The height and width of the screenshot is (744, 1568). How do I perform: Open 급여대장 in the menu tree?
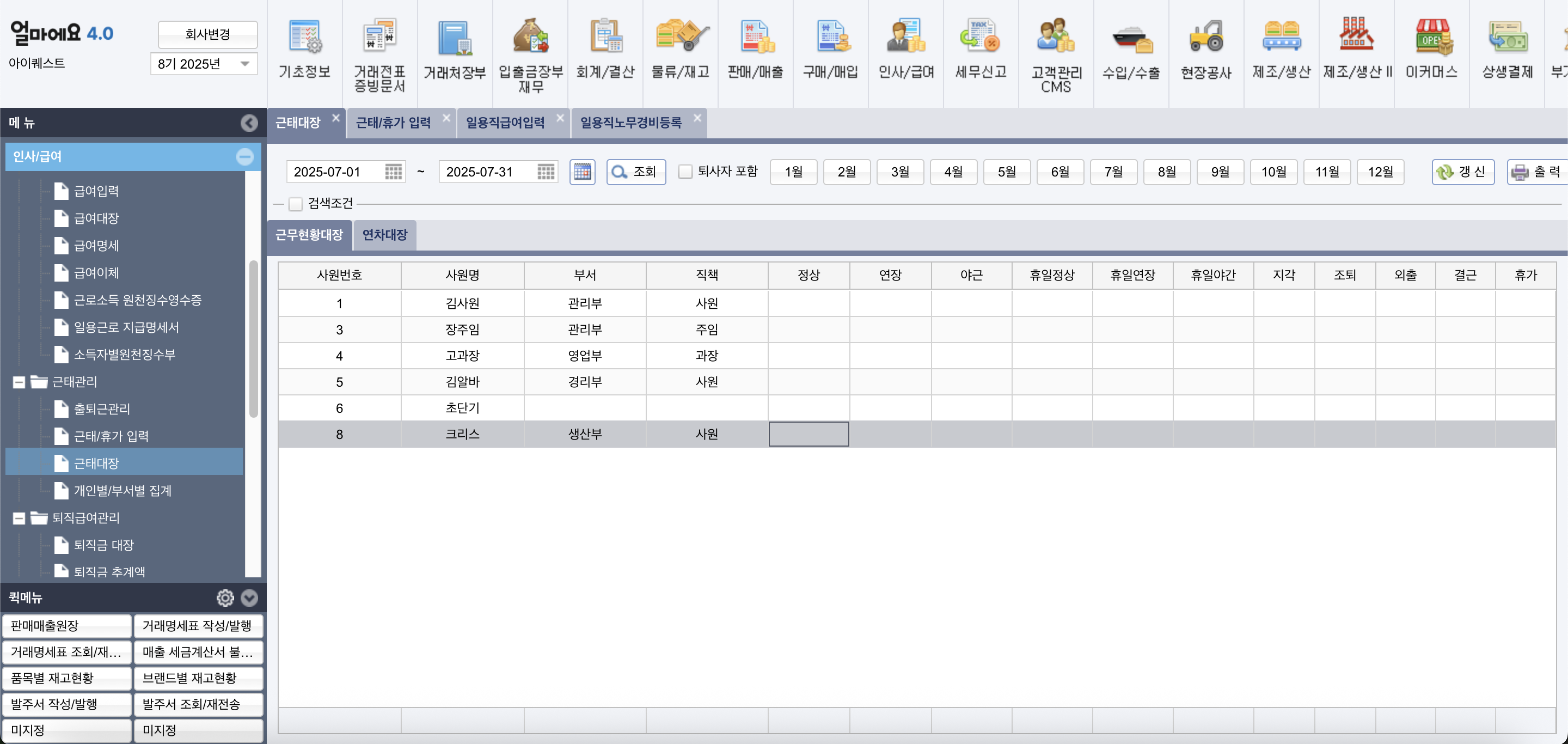[x=96, y=218]
